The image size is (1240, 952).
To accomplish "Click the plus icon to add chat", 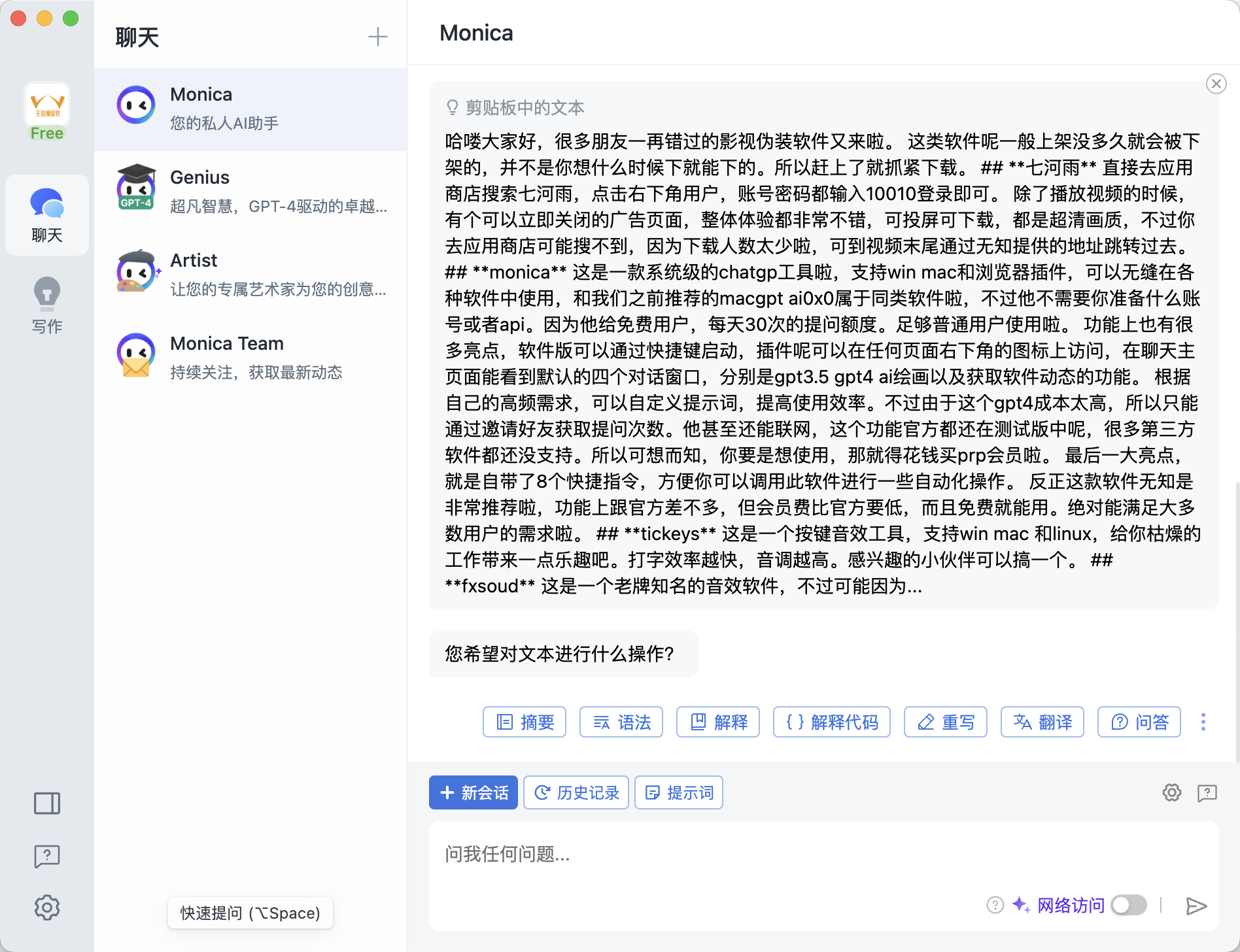I will (377, 37).
